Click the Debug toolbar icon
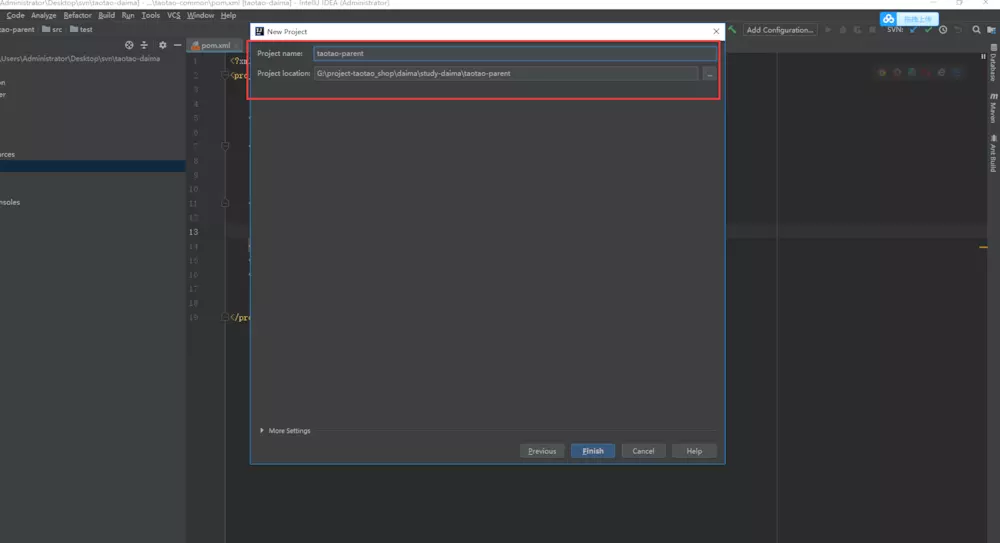Viewport: 1000px width, 543px height. pyautogui.click(x=842, y=30)
